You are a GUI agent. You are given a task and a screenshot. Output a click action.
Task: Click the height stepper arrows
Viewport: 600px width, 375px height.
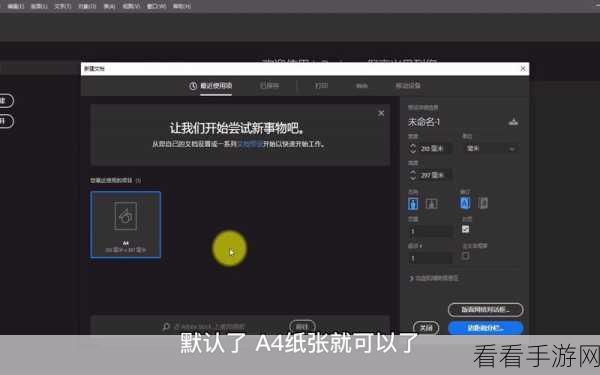[412, 175]
